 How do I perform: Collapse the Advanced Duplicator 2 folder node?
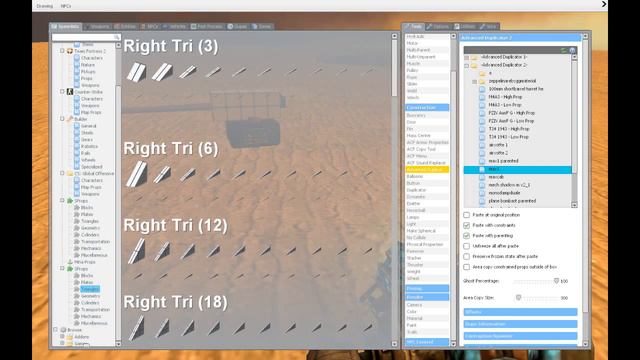pos(467,65)
